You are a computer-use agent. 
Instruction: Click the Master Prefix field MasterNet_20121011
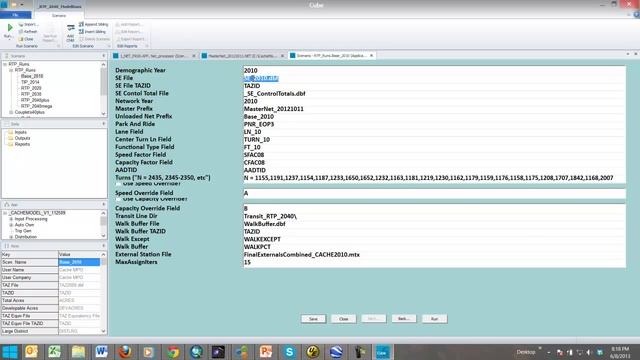pyautogui.click(x=434, y=109)
